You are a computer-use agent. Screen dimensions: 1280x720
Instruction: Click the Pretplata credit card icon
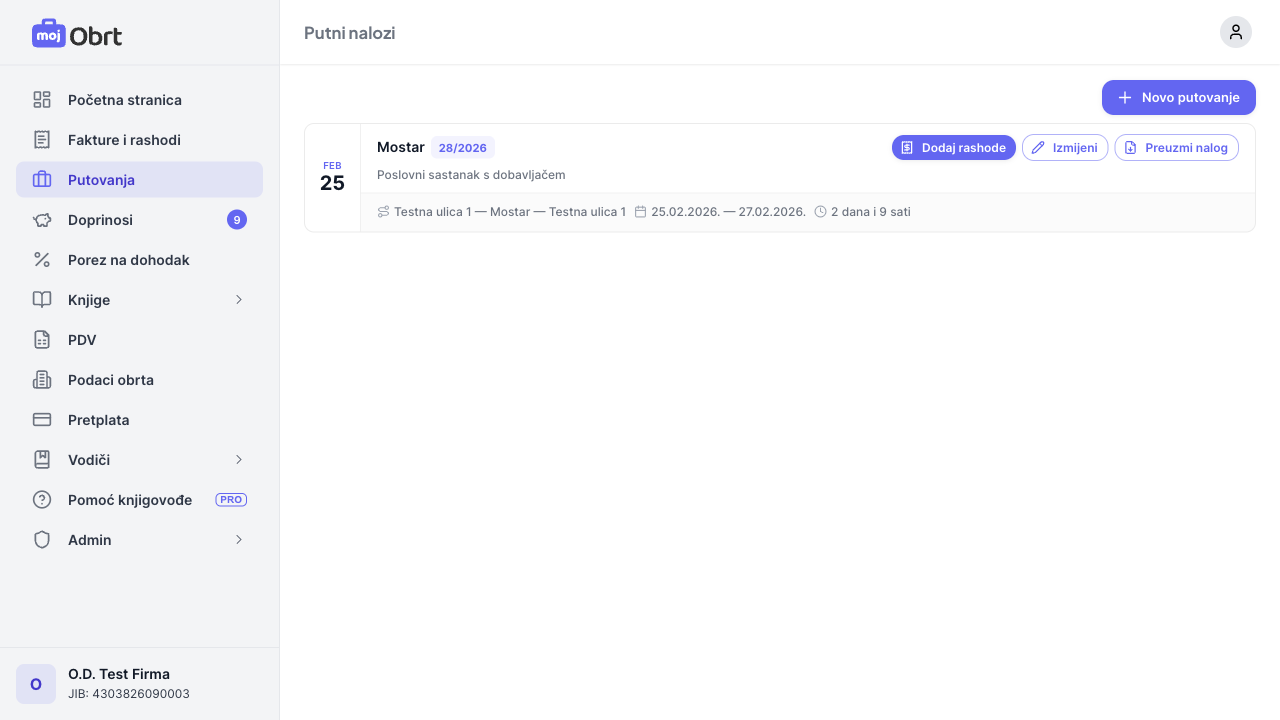click(42, 420)
